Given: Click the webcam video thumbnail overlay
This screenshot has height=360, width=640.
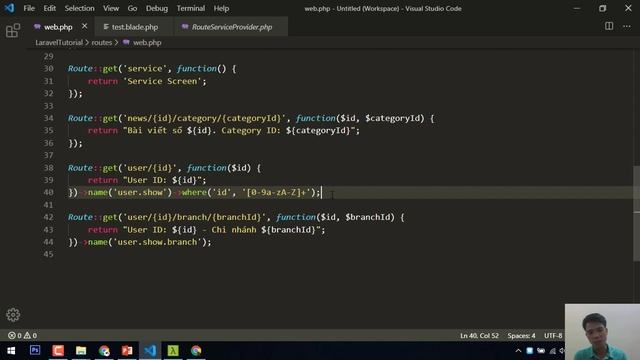Looking at the screenshot, I should (x=602, y=332).
